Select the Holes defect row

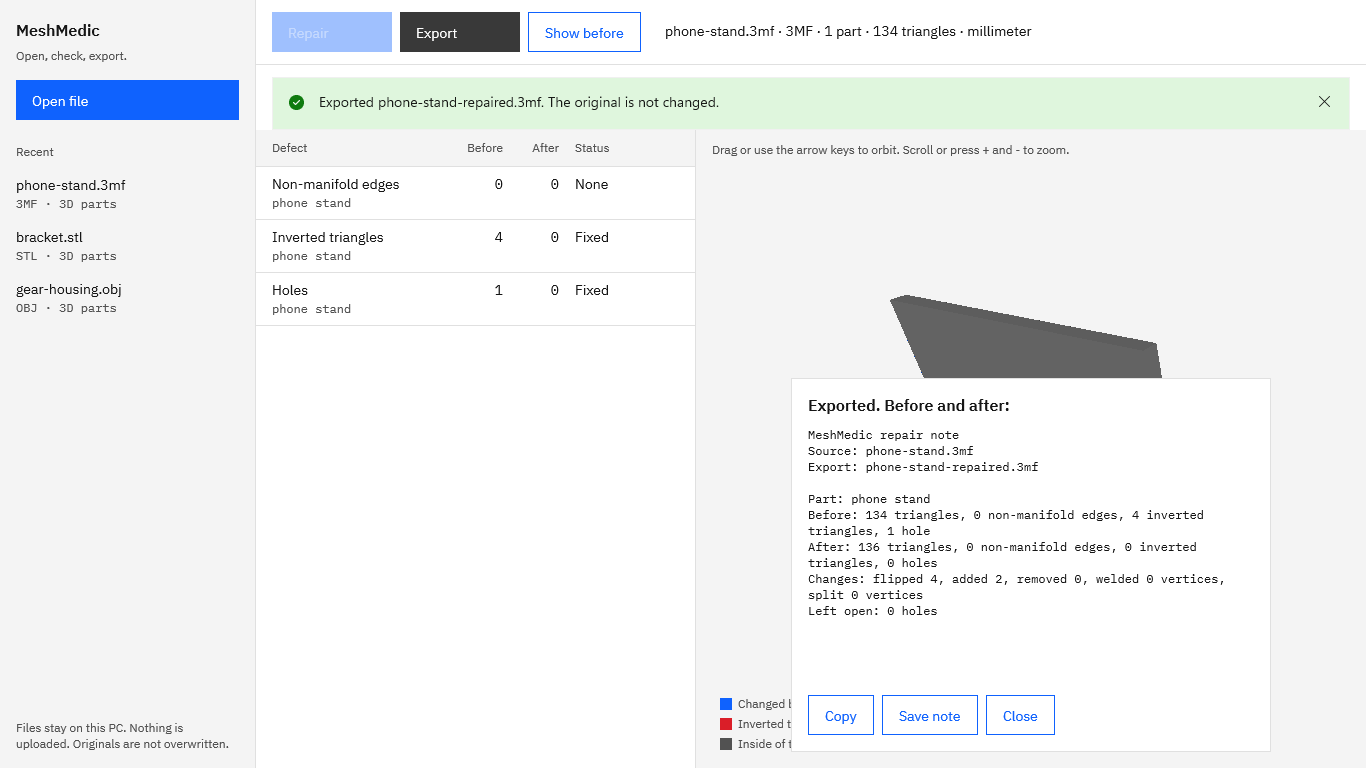(475, 299)
